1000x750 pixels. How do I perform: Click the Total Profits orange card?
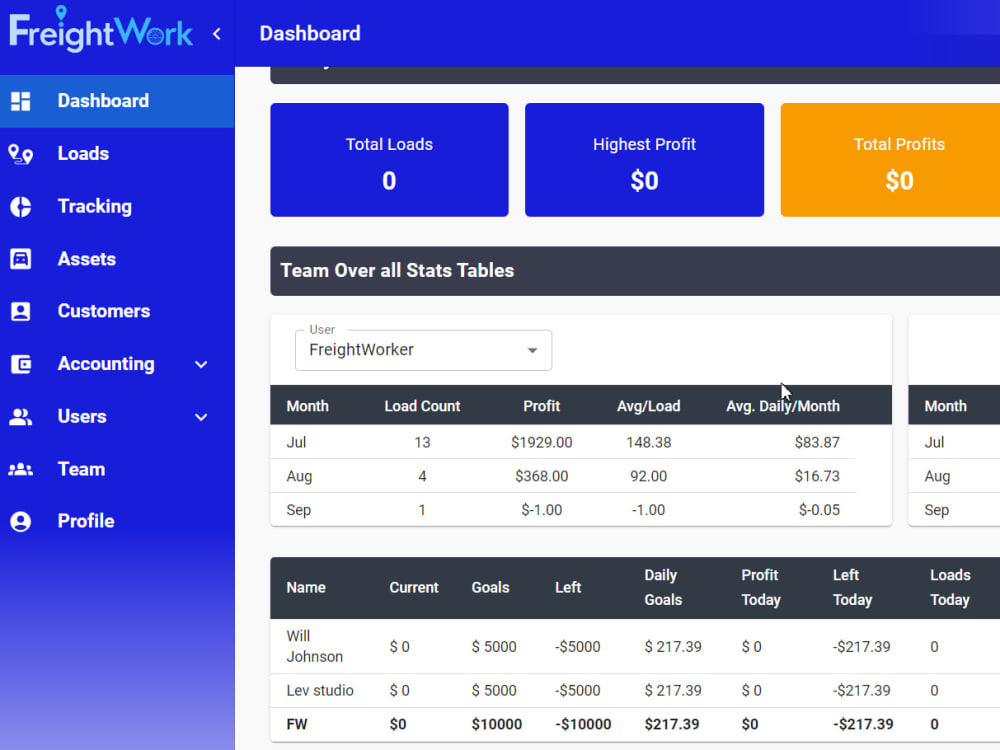click(x=890, y=160)
